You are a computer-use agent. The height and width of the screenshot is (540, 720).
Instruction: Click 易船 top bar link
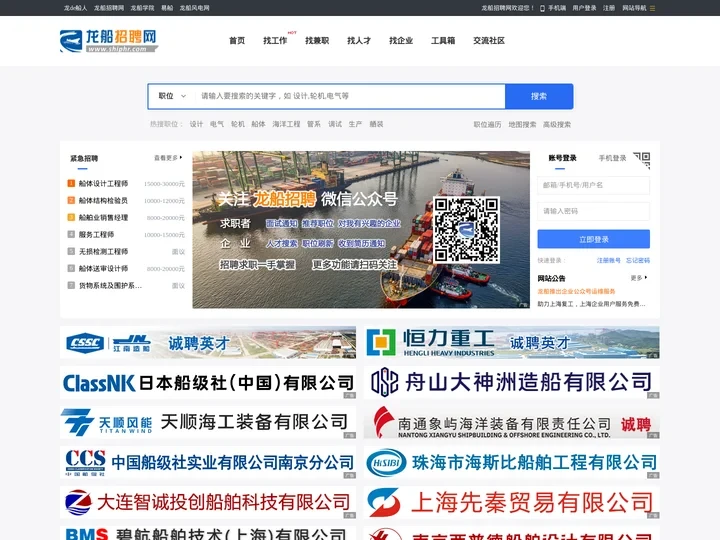click(167, 8)
